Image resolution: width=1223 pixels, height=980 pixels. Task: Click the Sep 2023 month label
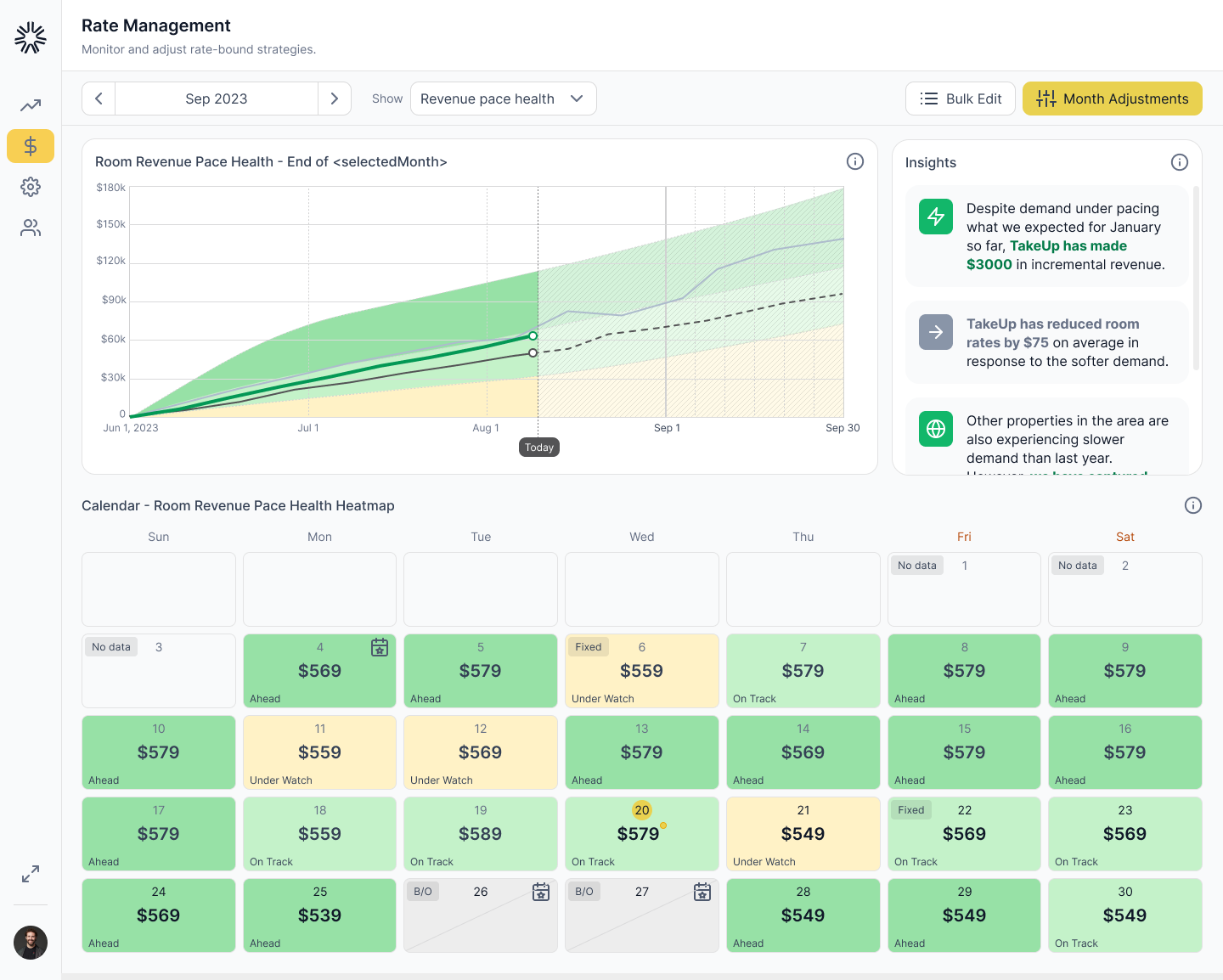click(217, 99)
